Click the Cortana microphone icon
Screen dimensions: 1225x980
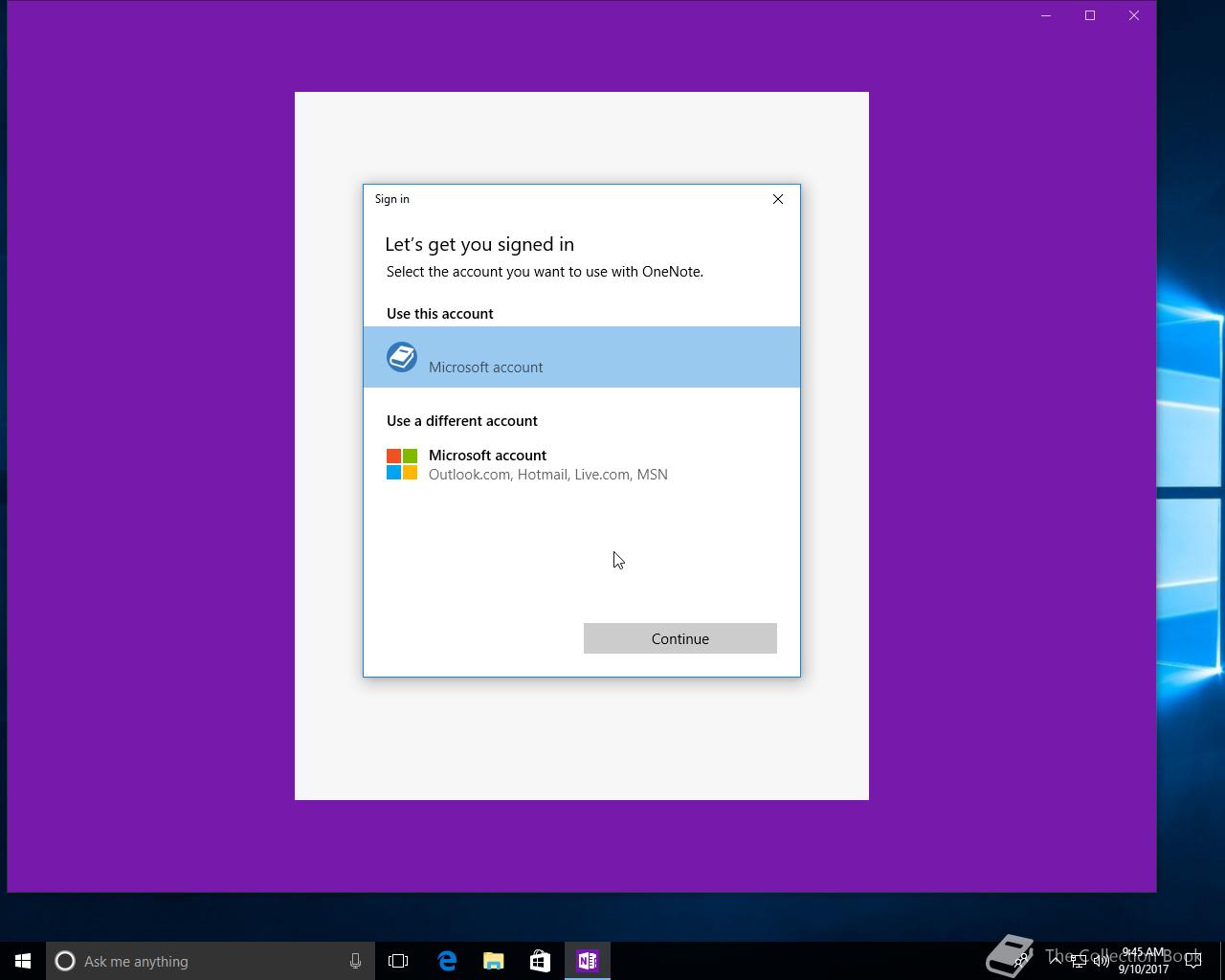(x=355, y=961)
